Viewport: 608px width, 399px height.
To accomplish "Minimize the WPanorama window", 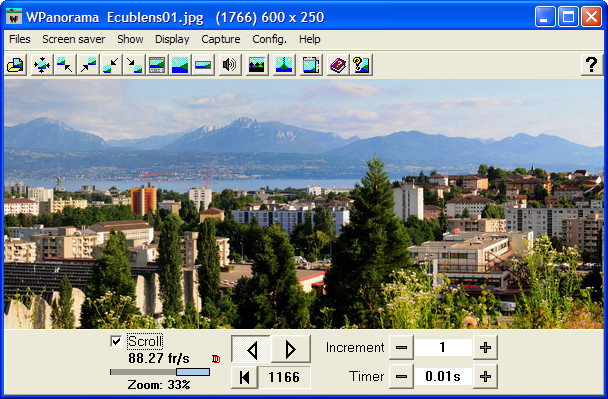I will click(545, 17).
